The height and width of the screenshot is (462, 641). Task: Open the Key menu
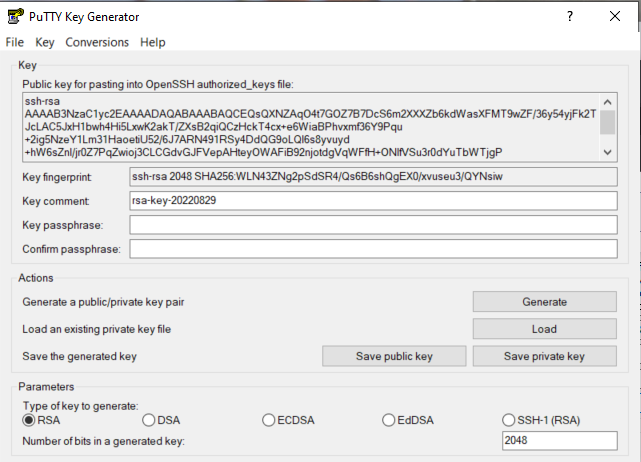45,42
